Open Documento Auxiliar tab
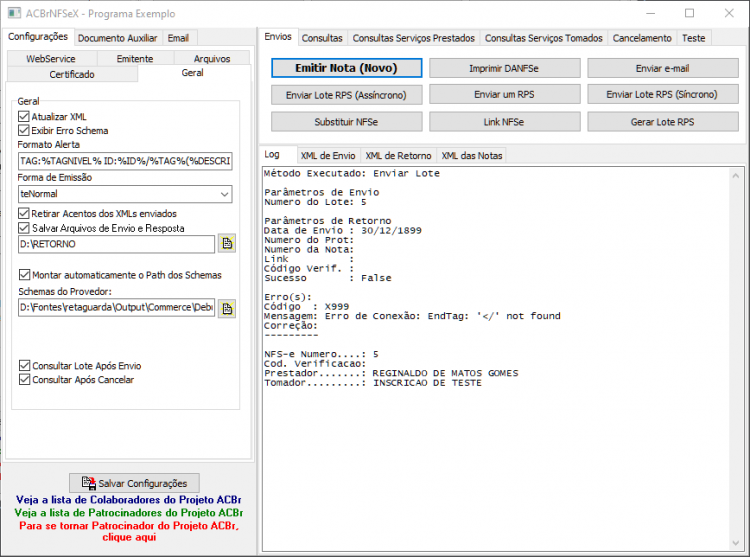 [x=117, y=38]
